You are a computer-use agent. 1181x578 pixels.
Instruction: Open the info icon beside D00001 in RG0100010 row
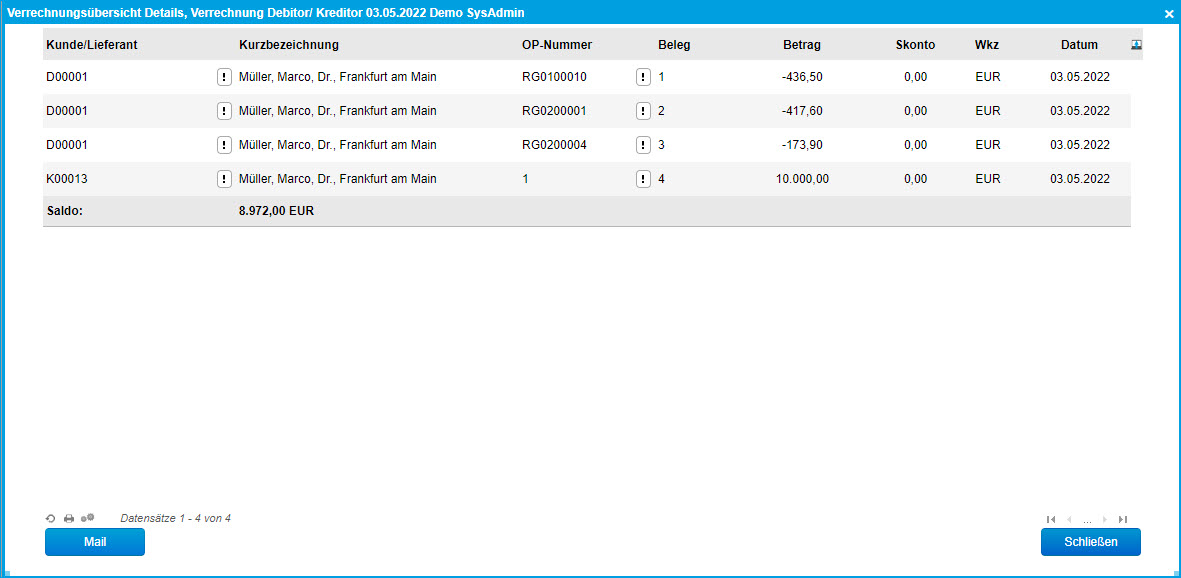tap(224, 77)
